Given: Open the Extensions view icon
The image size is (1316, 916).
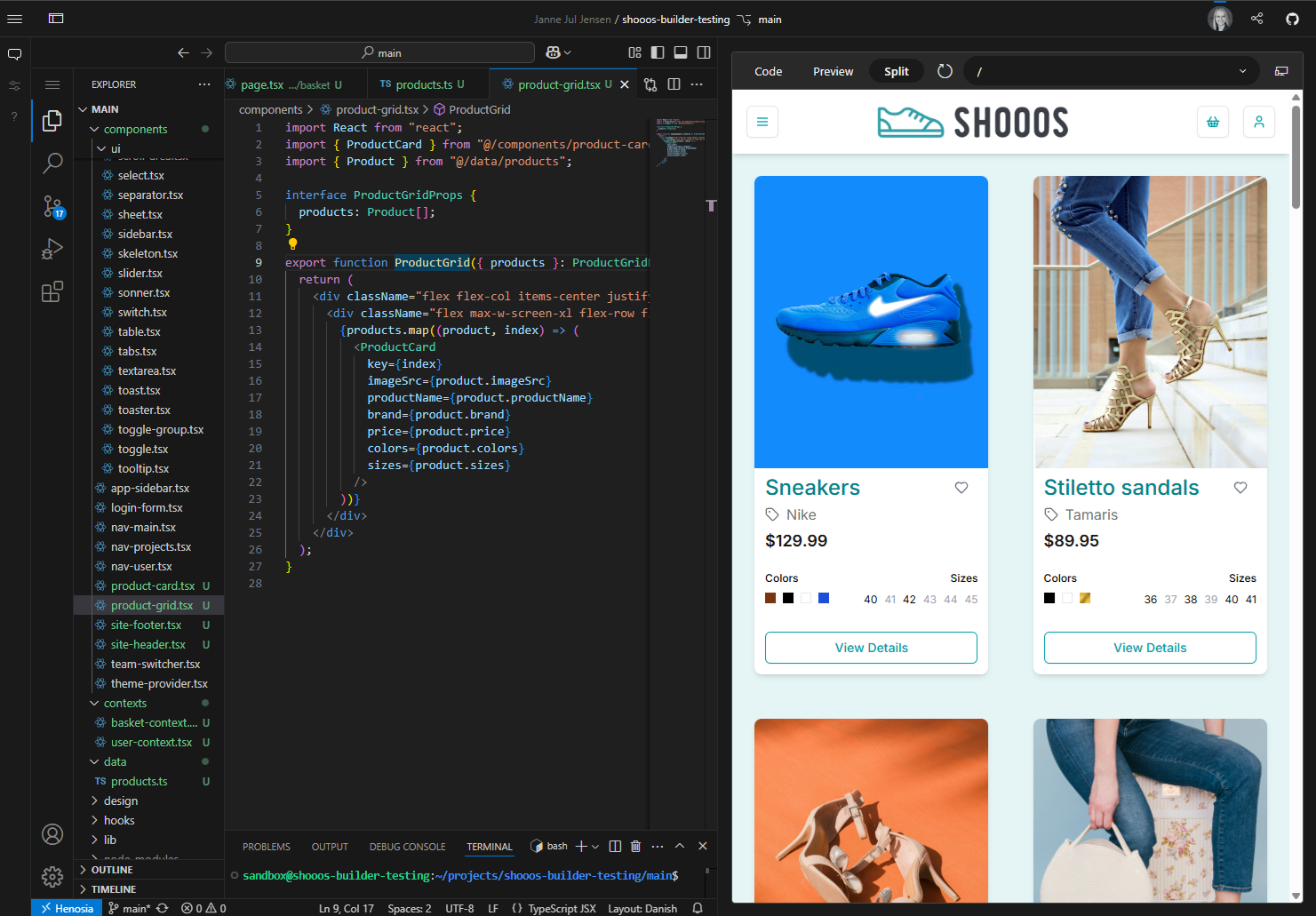Looking at the screenshot, I should coord(52,291).
